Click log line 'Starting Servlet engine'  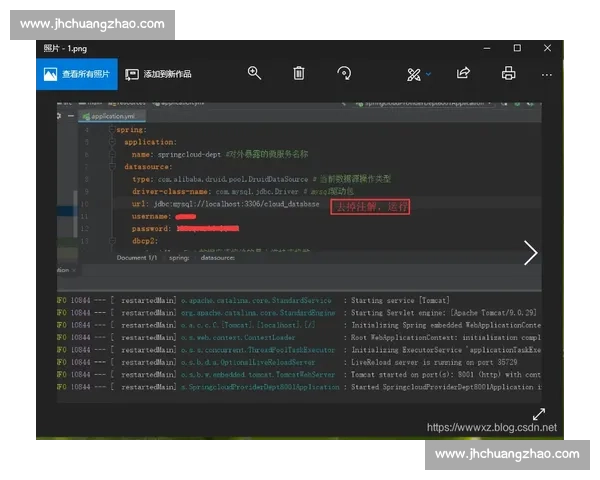[x=443, y=313]
